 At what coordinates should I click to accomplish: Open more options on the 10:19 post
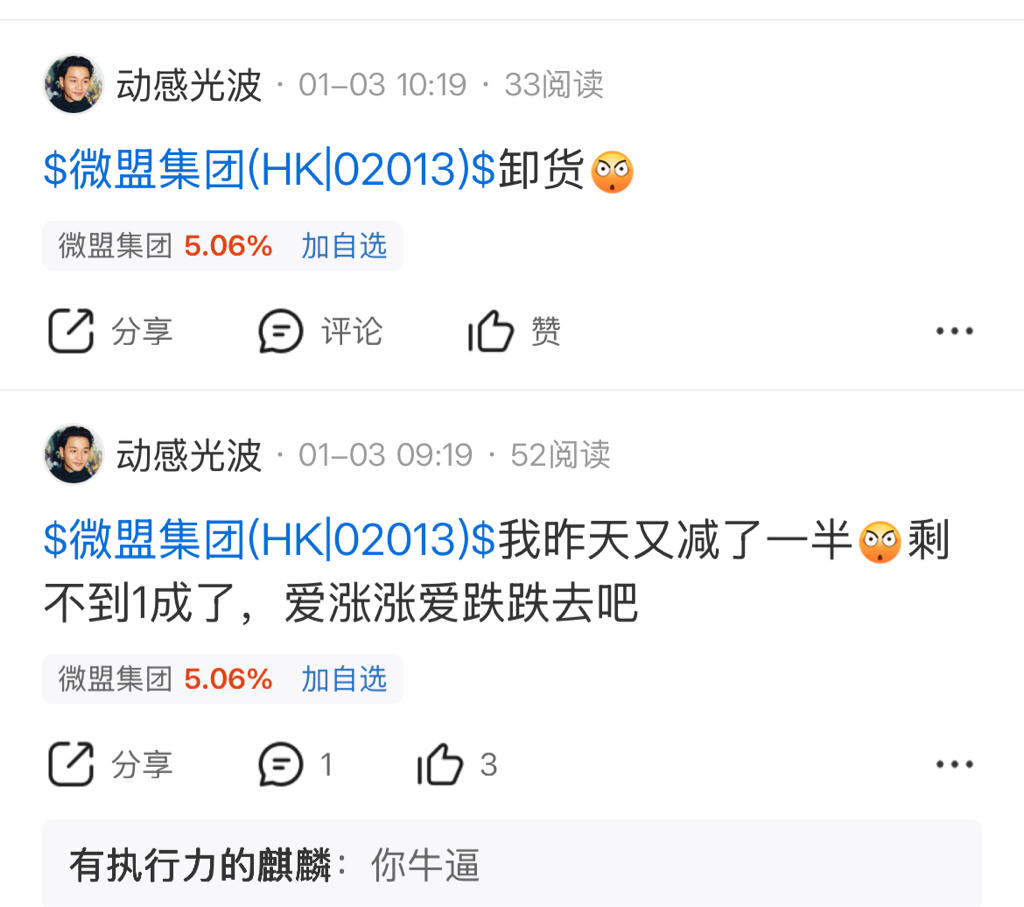[x=954, y=331]
